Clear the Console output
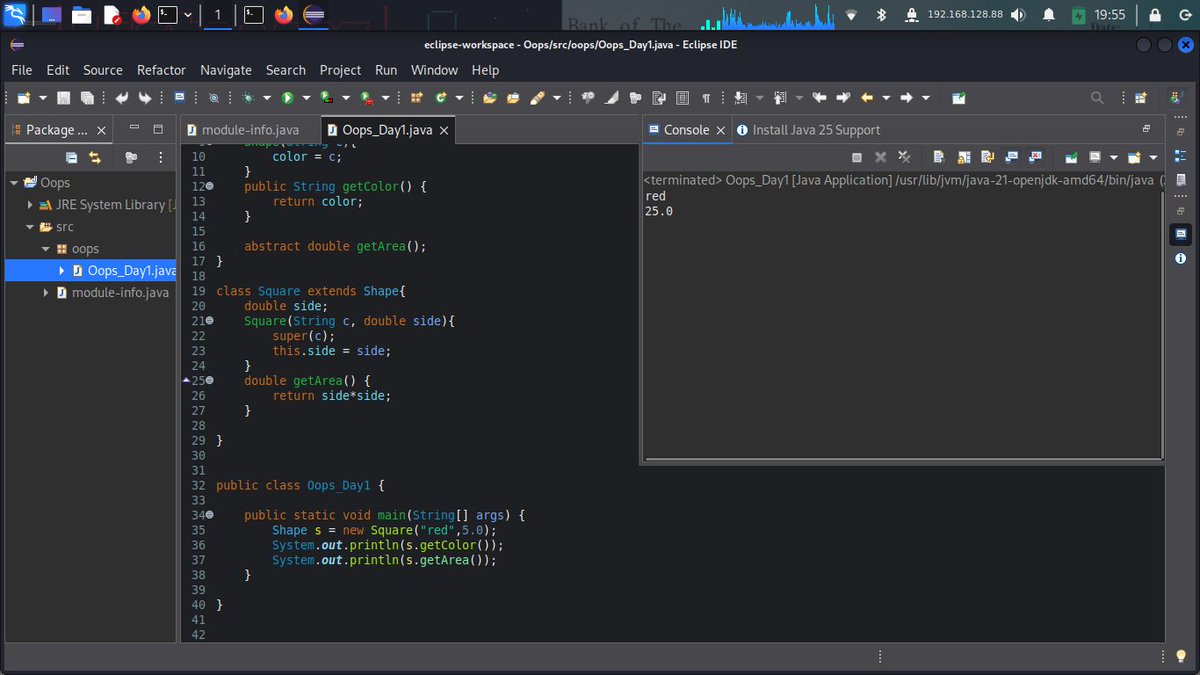The width and height of the screenshot is (1200, 675). pos(938,157)
